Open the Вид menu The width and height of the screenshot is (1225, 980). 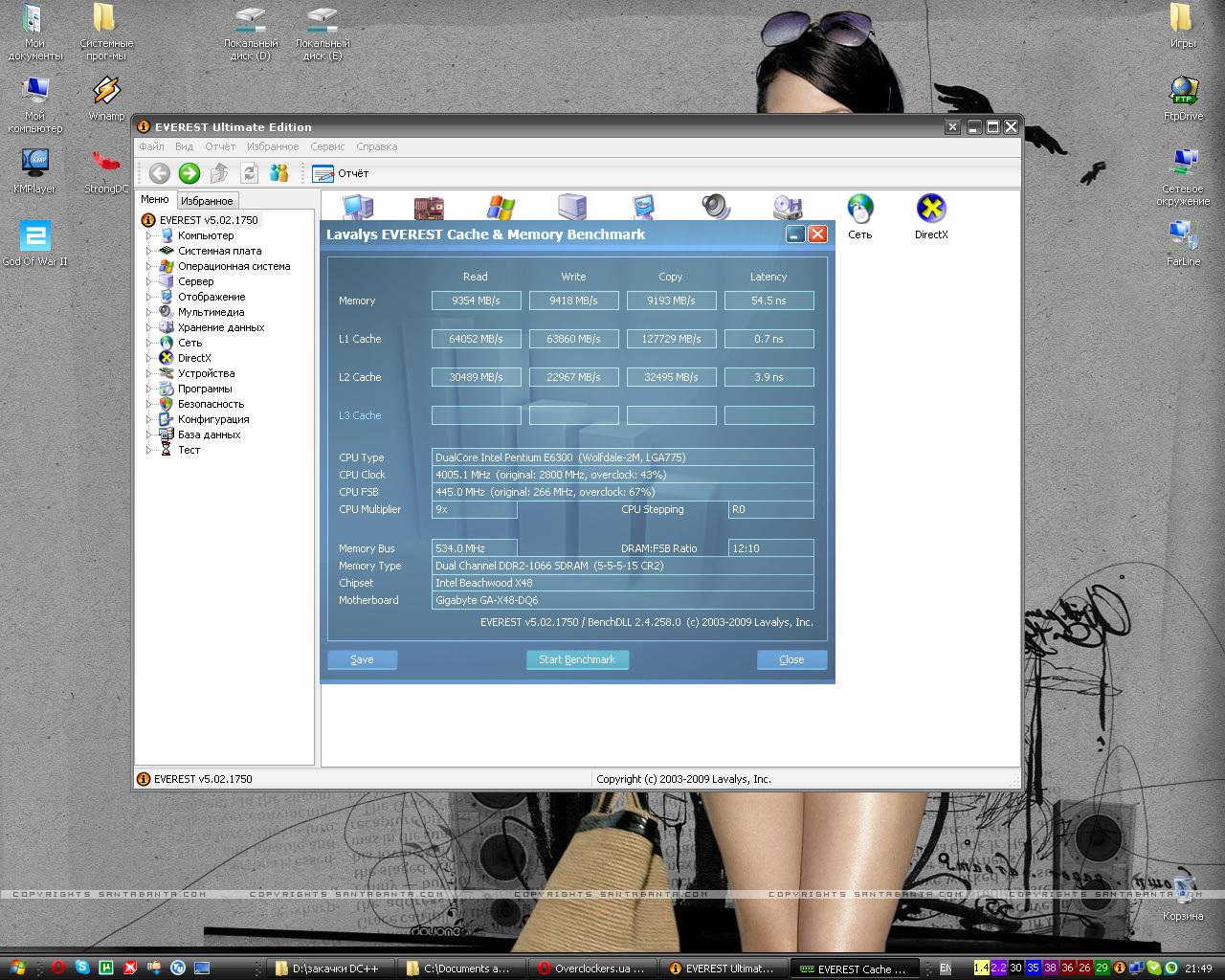pyautogui.click(x=184, y=146)
